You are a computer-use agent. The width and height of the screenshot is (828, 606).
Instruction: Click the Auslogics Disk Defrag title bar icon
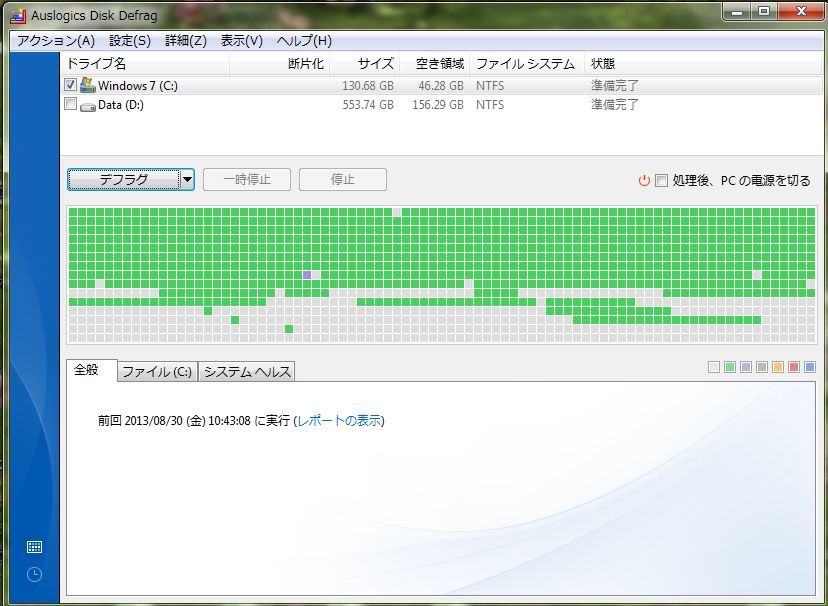[x=16, y=15]
